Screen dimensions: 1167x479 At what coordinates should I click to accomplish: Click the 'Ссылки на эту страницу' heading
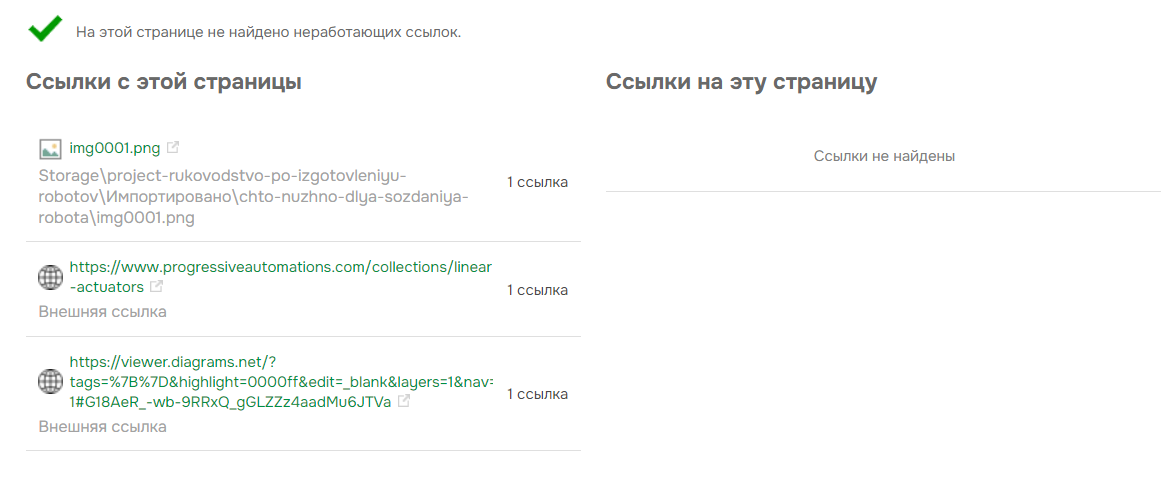pyautogui.click(x=741, y=82)
